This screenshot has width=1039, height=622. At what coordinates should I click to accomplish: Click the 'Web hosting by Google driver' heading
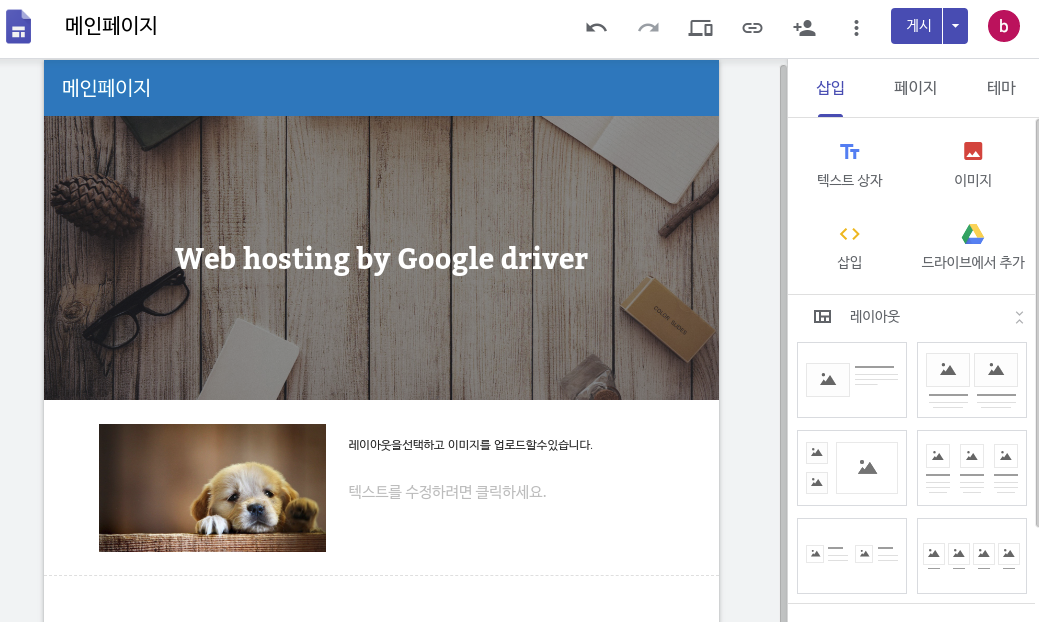(x=381, y=259)
